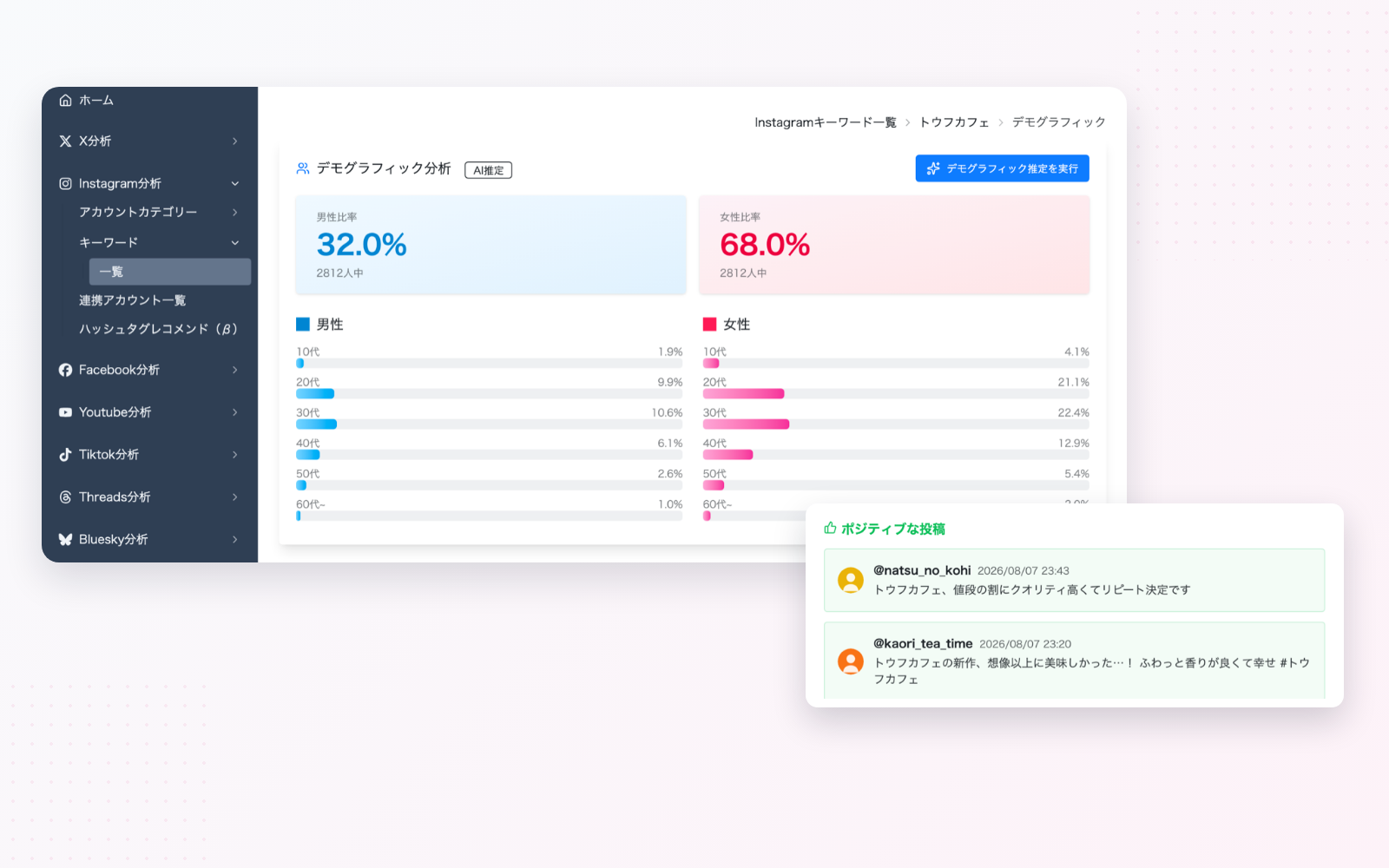The width and height of the screenshot is (1389, 868).
Task: Click the thumbs-up icon by ポジティブな投稿
Action: [830, 528]
